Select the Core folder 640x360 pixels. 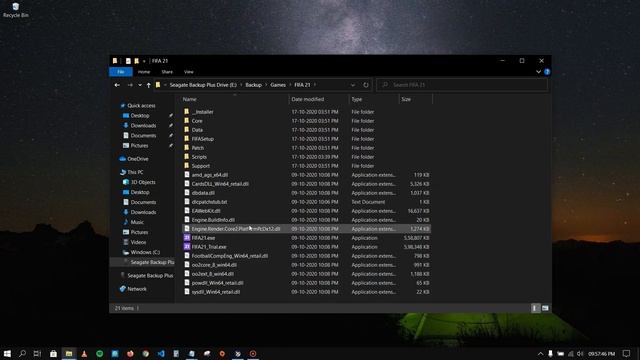[197, 121]
